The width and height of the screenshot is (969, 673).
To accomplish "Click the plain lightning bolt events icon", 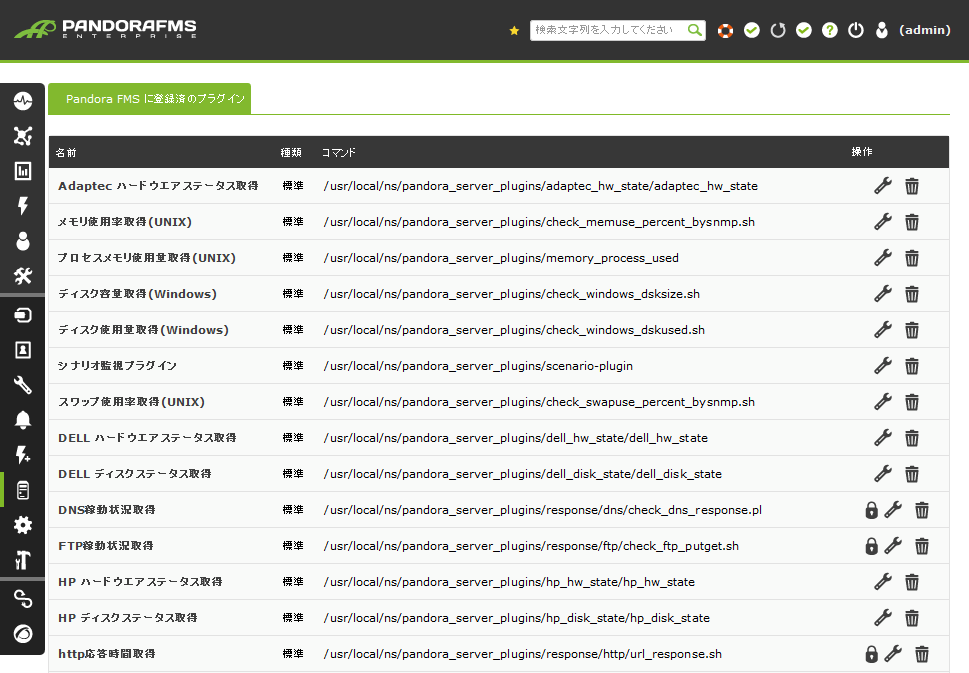I will point(23,206).
